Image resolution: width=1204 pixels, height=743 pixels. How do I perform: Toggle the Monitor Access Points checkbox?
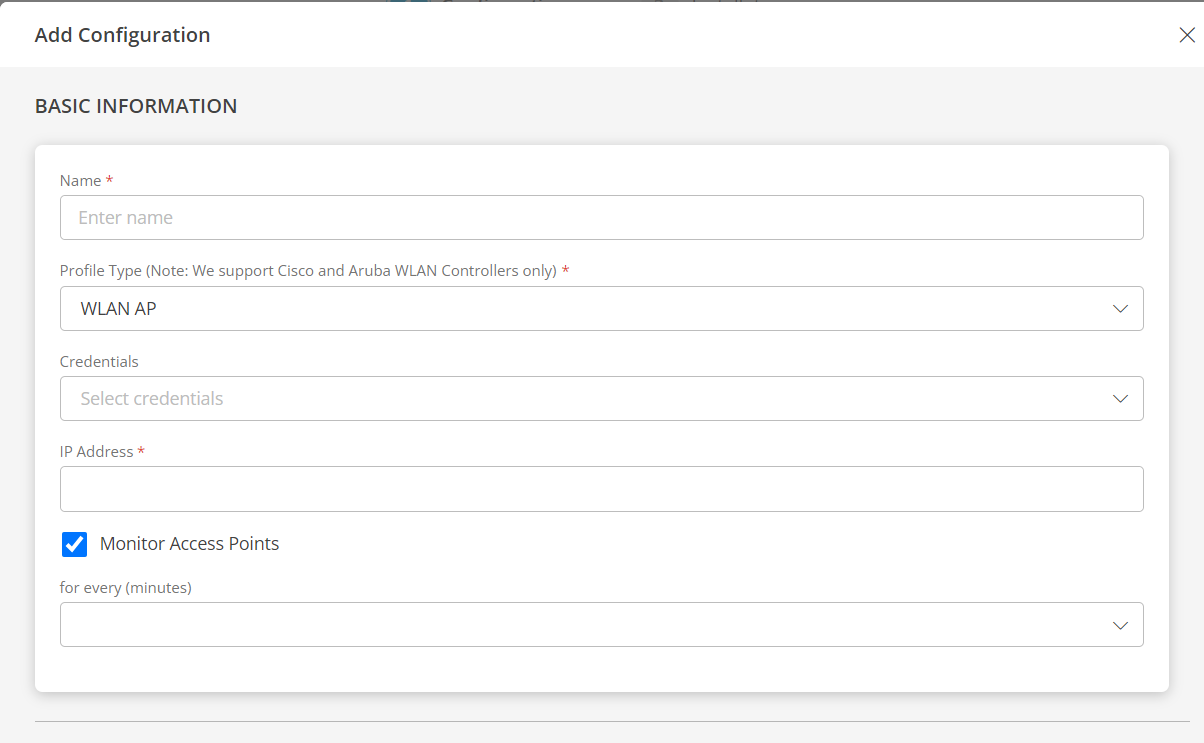coord(74,544)
